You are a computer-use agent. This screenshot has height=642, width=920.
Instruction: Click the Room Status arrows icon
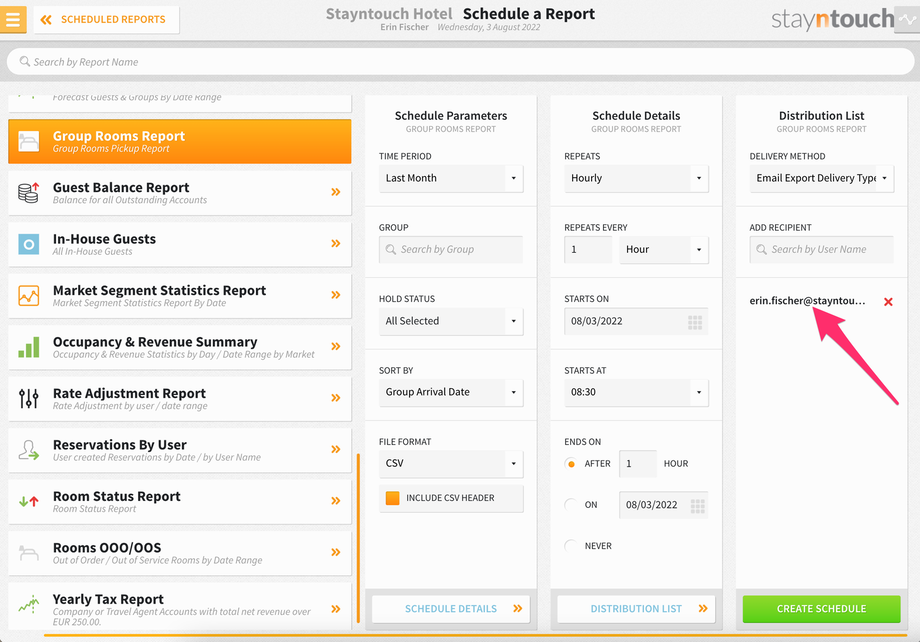pos(28,501)
